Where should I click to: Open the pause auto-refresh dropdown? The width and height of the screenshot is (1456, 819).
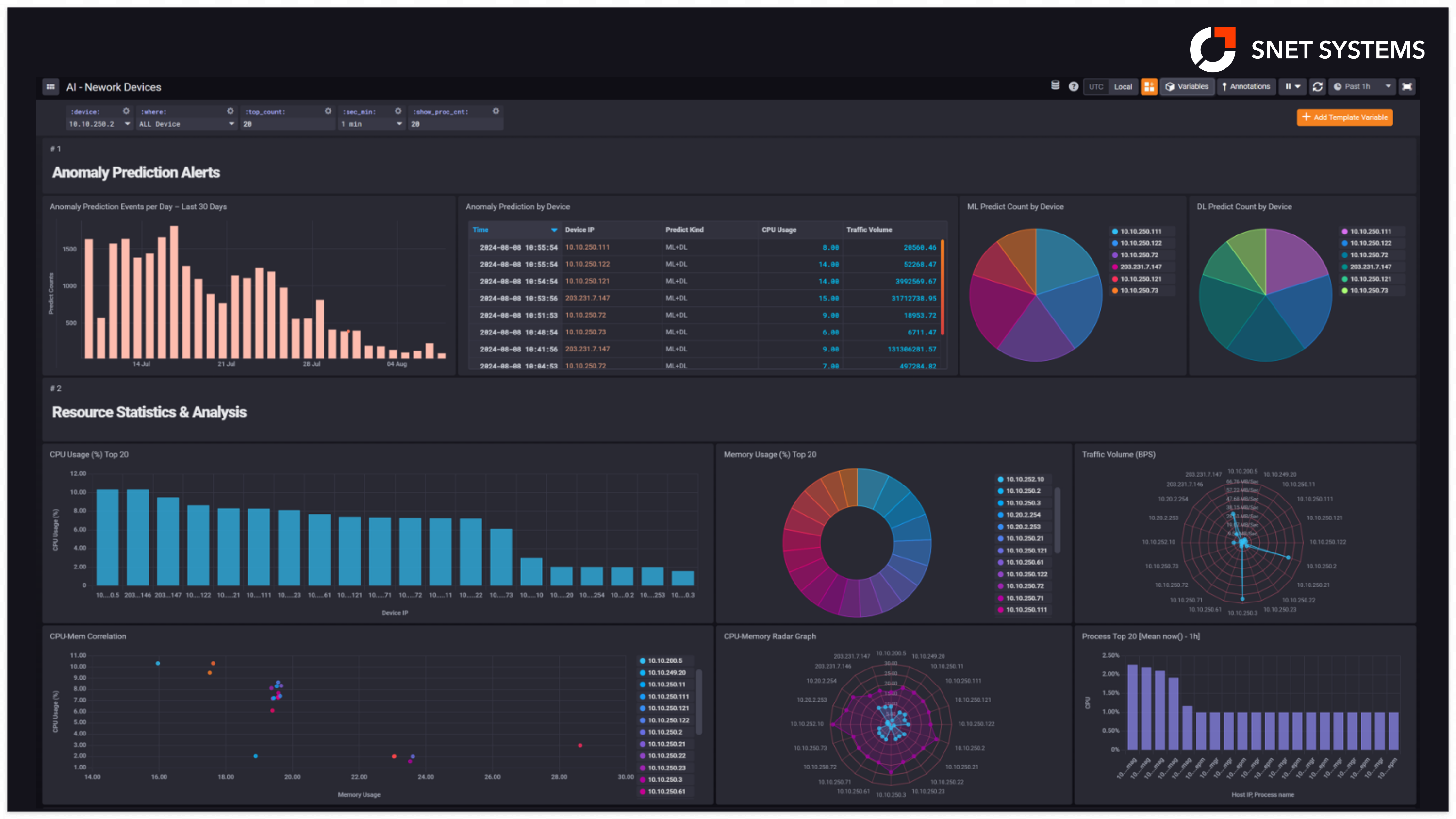coord(1292,86)
